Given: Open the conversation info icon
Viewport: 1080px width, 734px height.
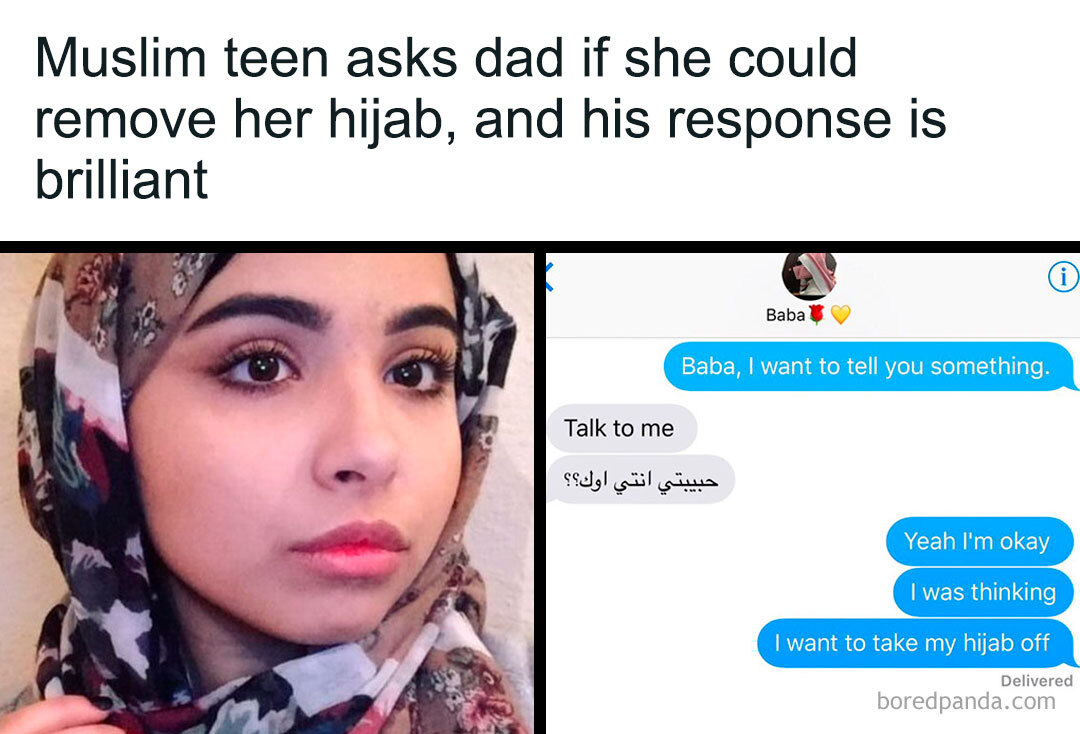Looking at the screenshot, I should pos(1063,277).
